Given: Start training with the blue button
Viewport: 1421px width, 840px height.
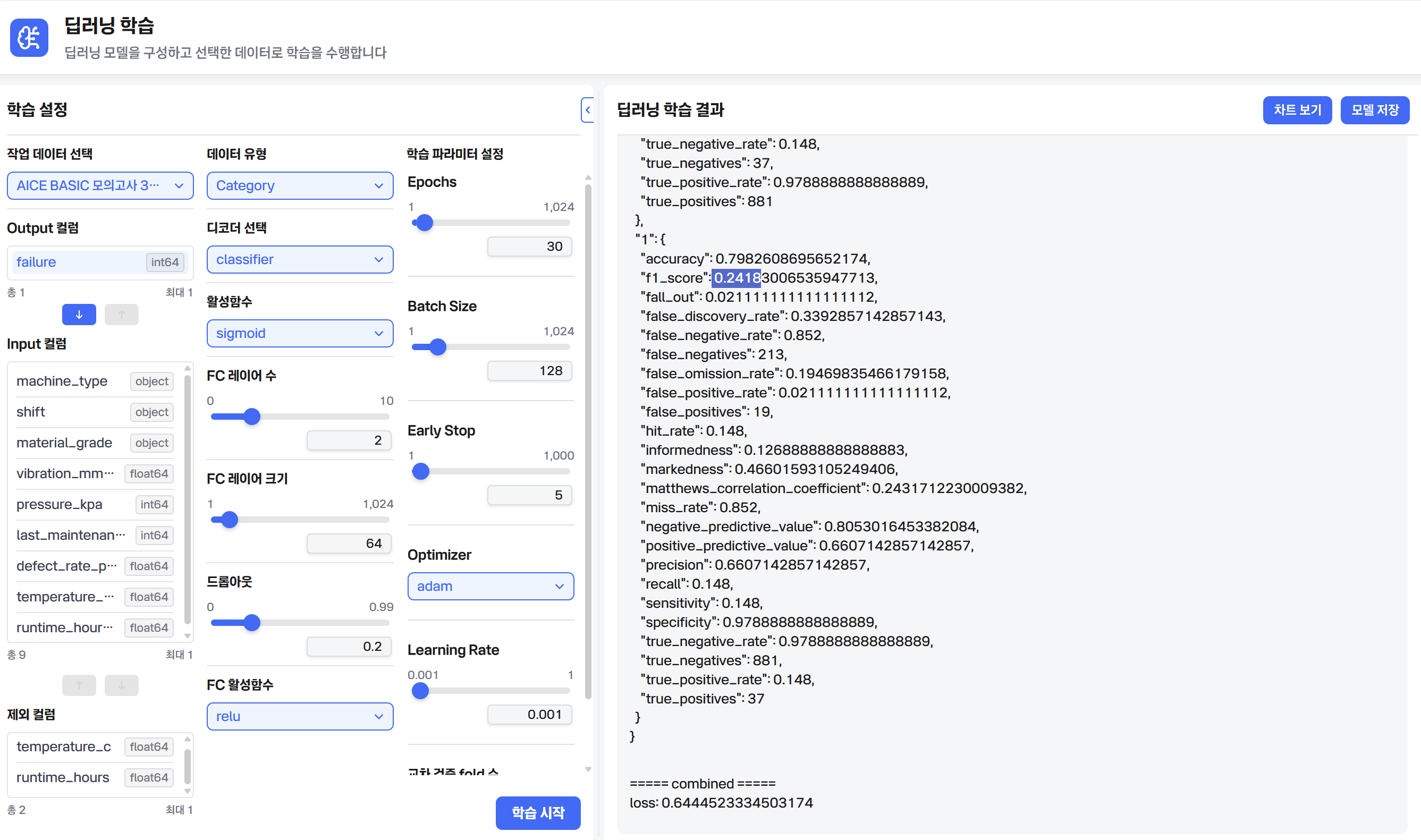Looking at the screenshot, I should coord(538,813).
